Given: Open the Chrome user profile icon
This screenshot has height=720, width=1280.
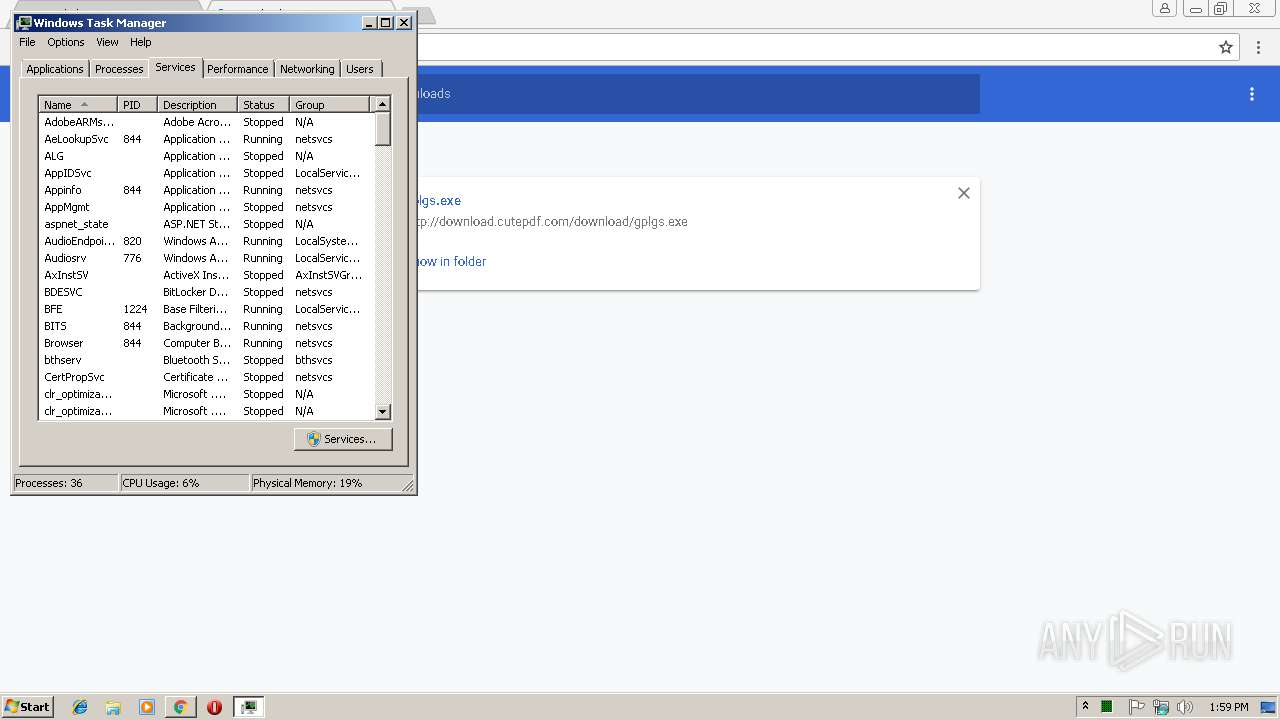Looking at the screenshot, I should 1165,9.
